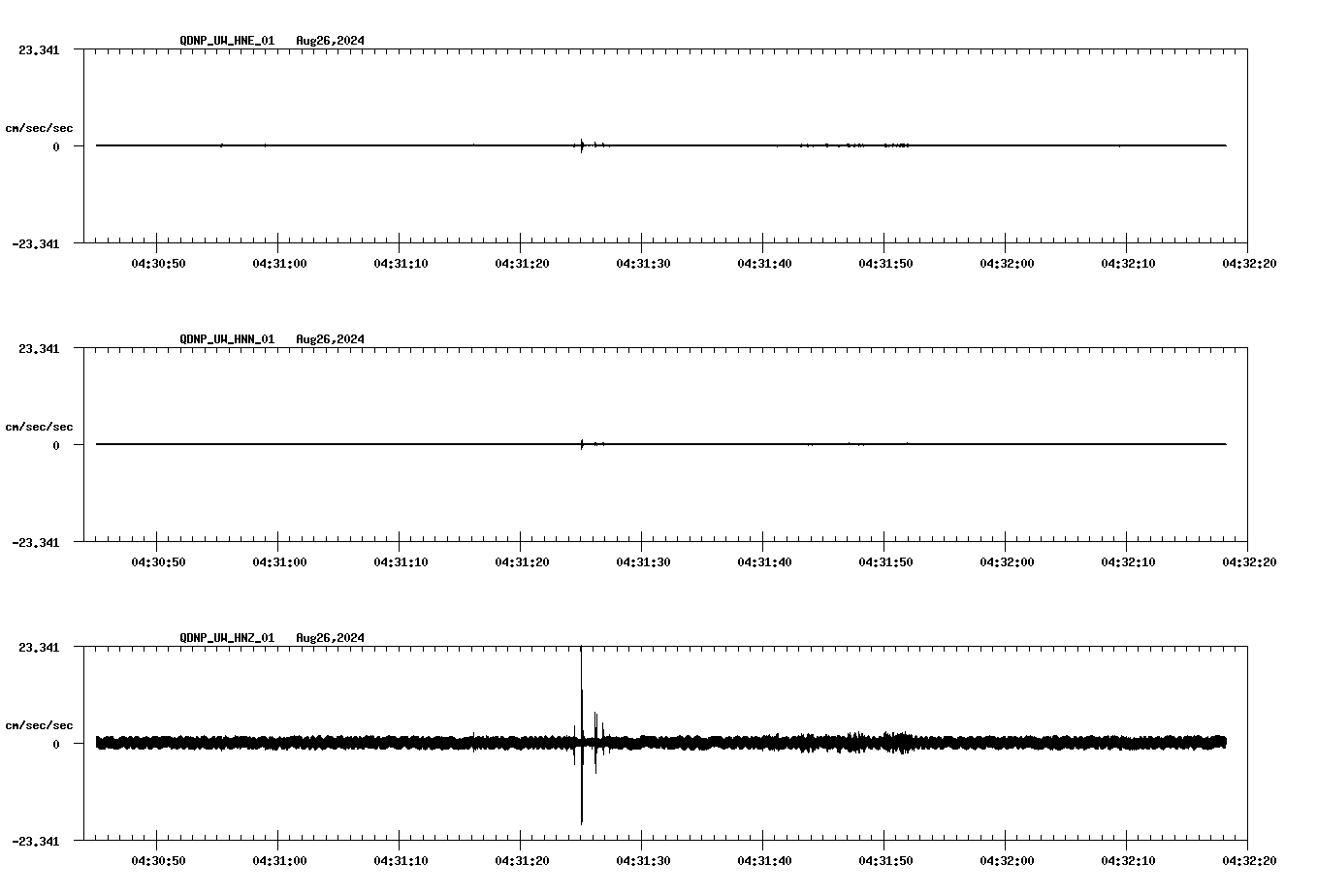Click the 04:31:30 time label under HNN plot

[643, 562]
